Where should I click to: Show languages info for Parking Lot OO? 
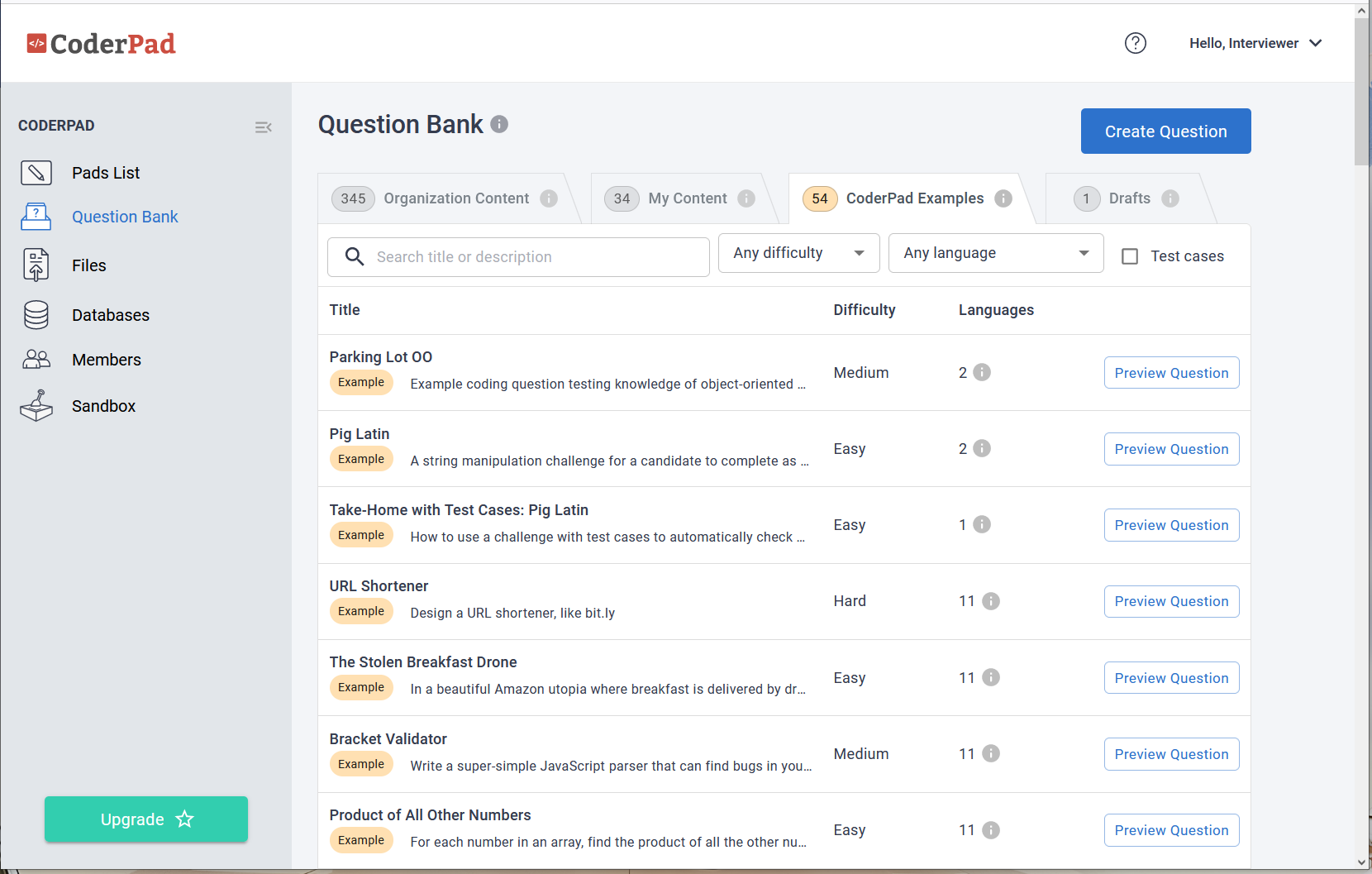click(x=982, y=372)
